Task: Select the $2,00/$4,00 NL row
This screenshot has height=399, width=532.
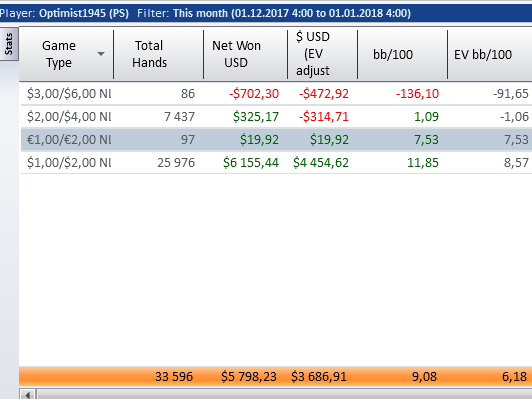Action: click(x=277, y=116)
